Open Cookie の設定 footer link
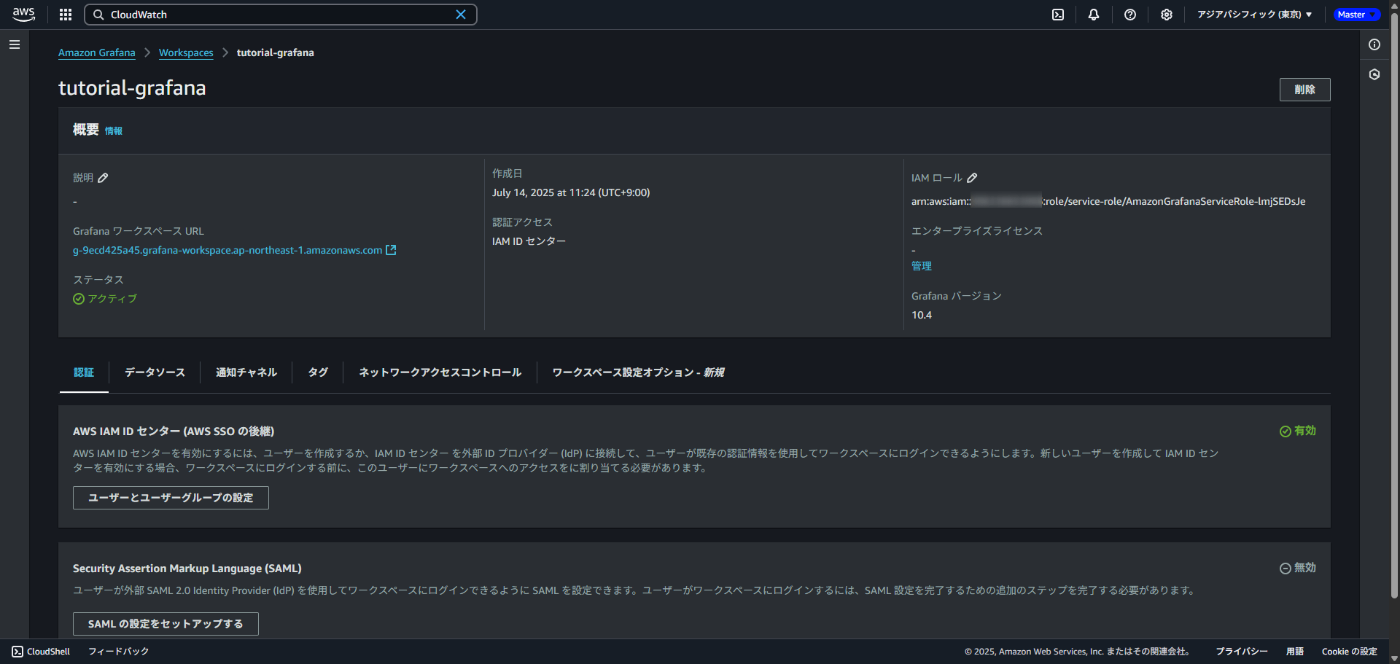 1350,651
